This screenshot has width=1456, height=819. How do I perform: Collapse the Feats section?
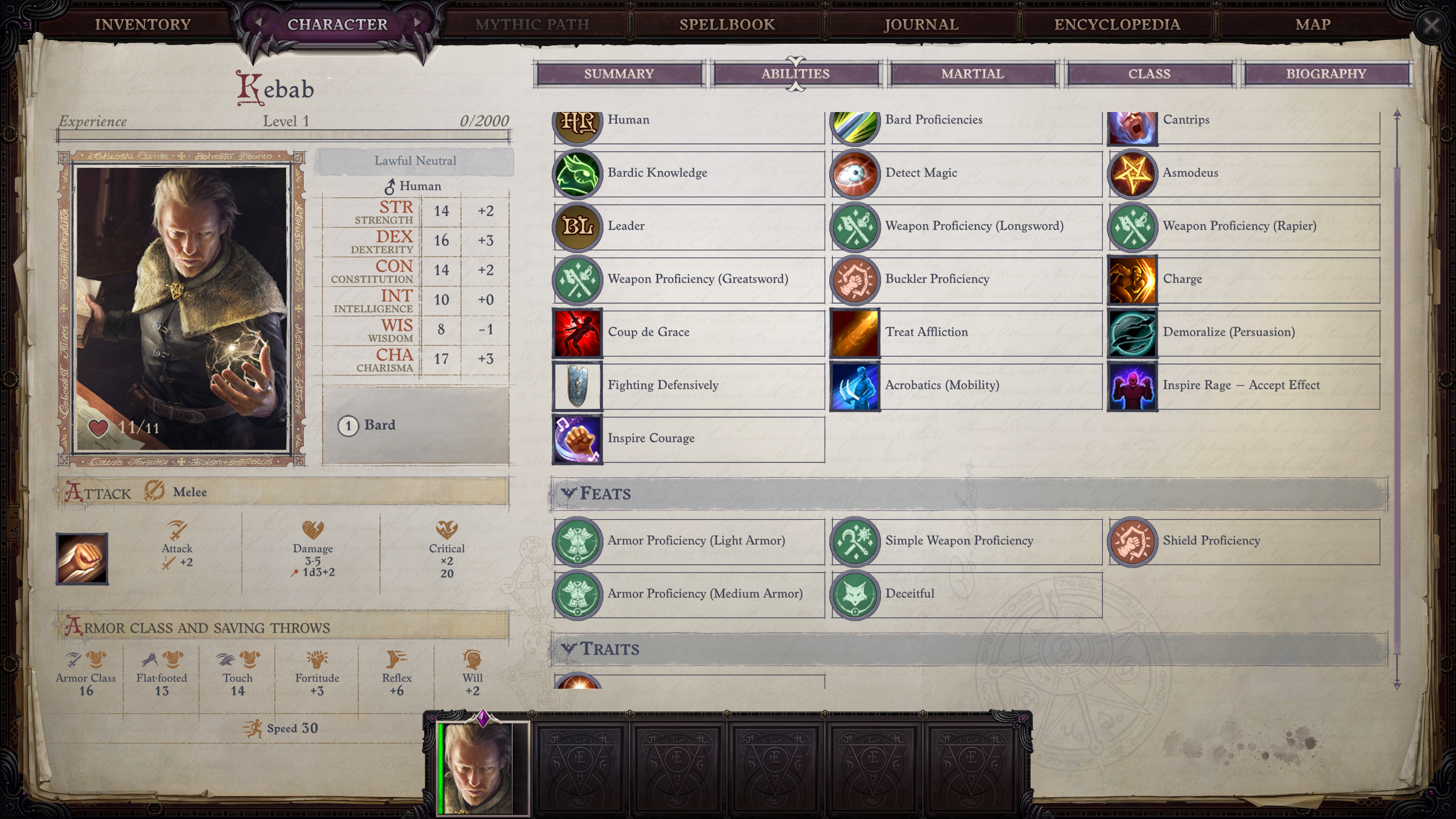569,493
